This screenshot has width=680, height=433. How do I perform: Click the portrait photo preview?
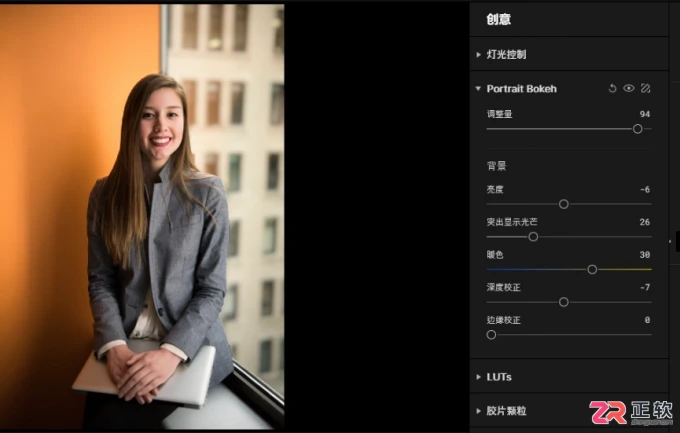pos(142,216)
